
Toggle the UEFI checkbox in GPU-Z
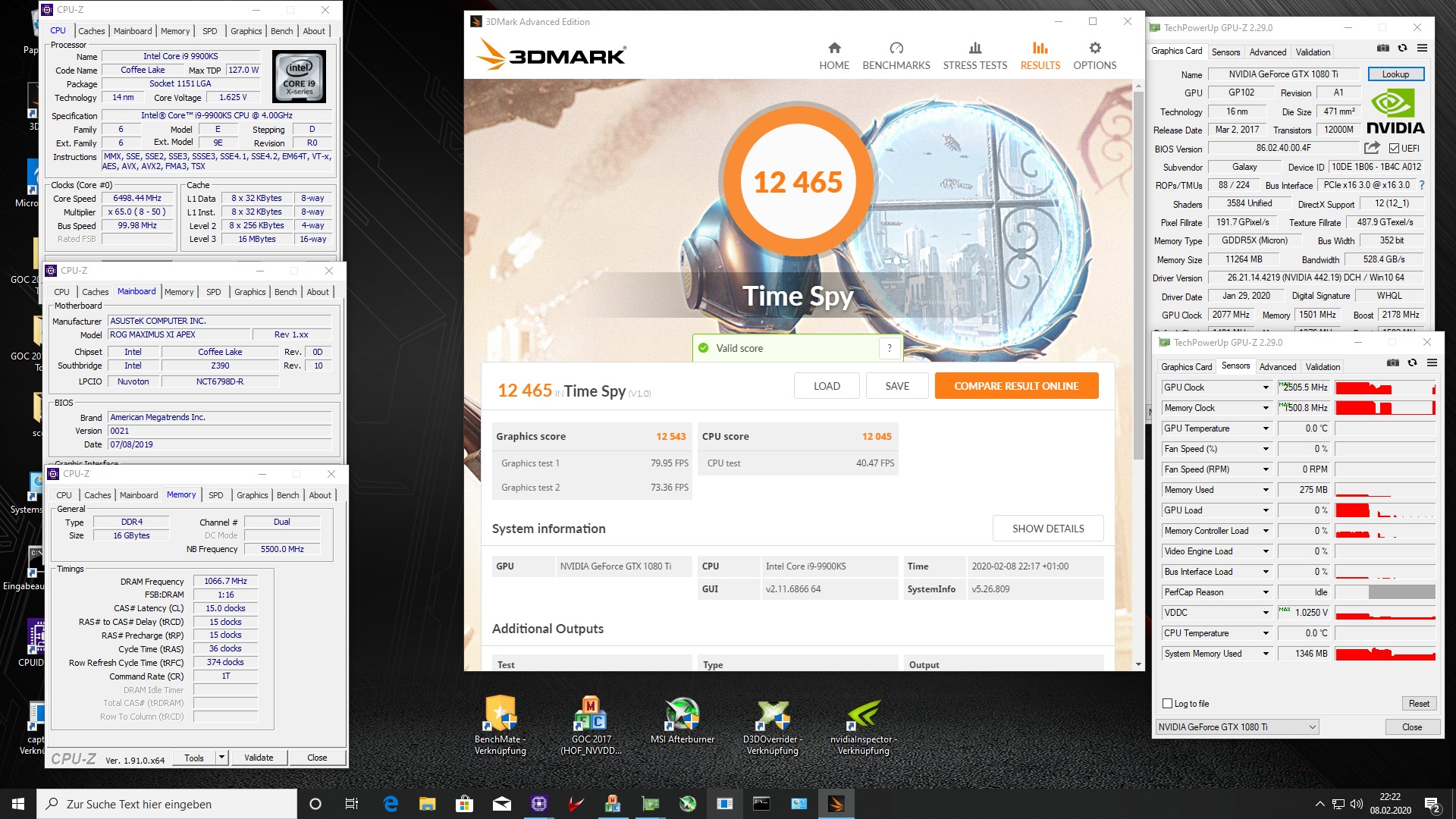1394,149
